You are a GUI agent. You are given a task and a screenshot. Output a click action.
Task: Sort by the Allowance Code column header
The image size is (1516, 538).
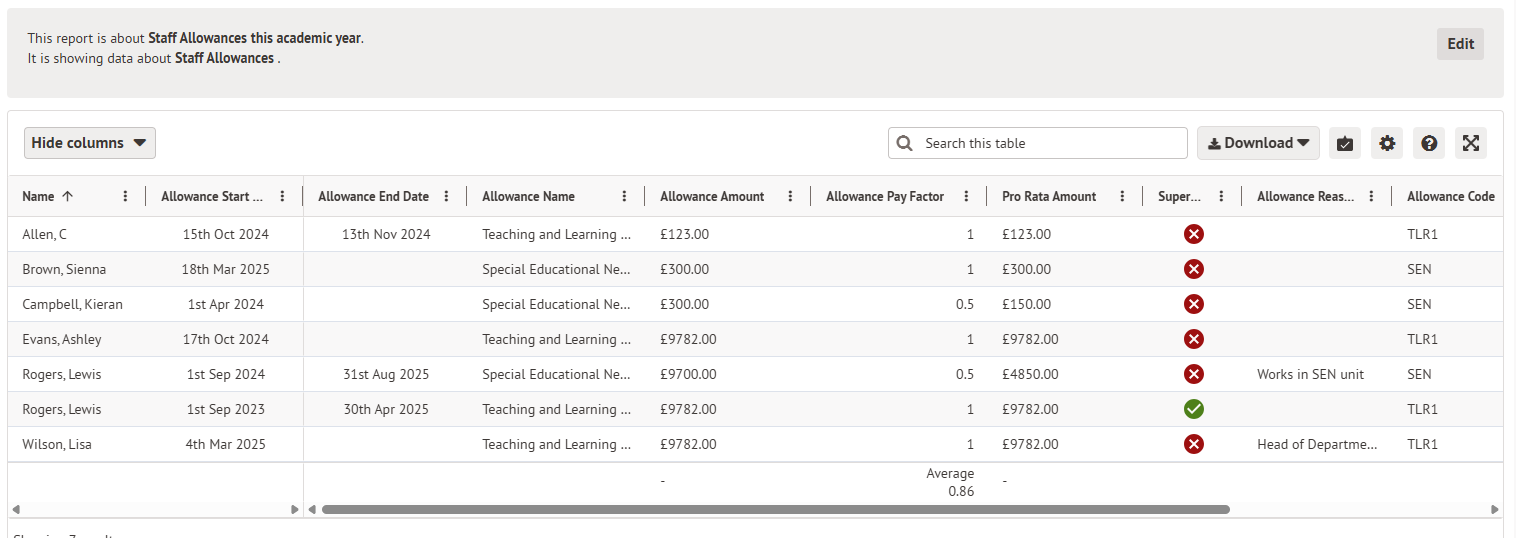click(x=1450, y=197)
